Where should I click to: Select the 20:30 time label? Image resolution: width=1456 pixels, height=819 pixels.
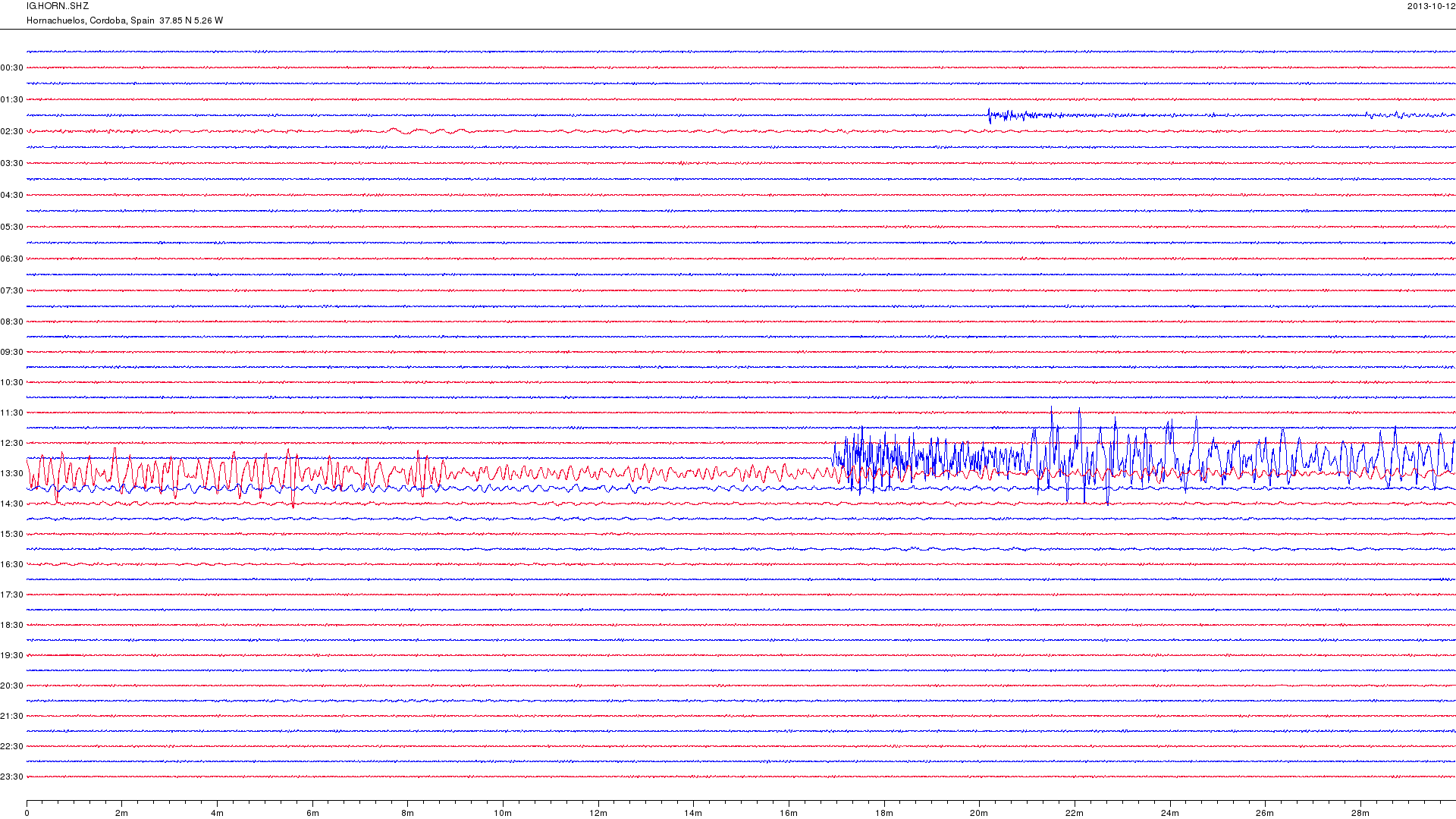(x=12, y=686)
